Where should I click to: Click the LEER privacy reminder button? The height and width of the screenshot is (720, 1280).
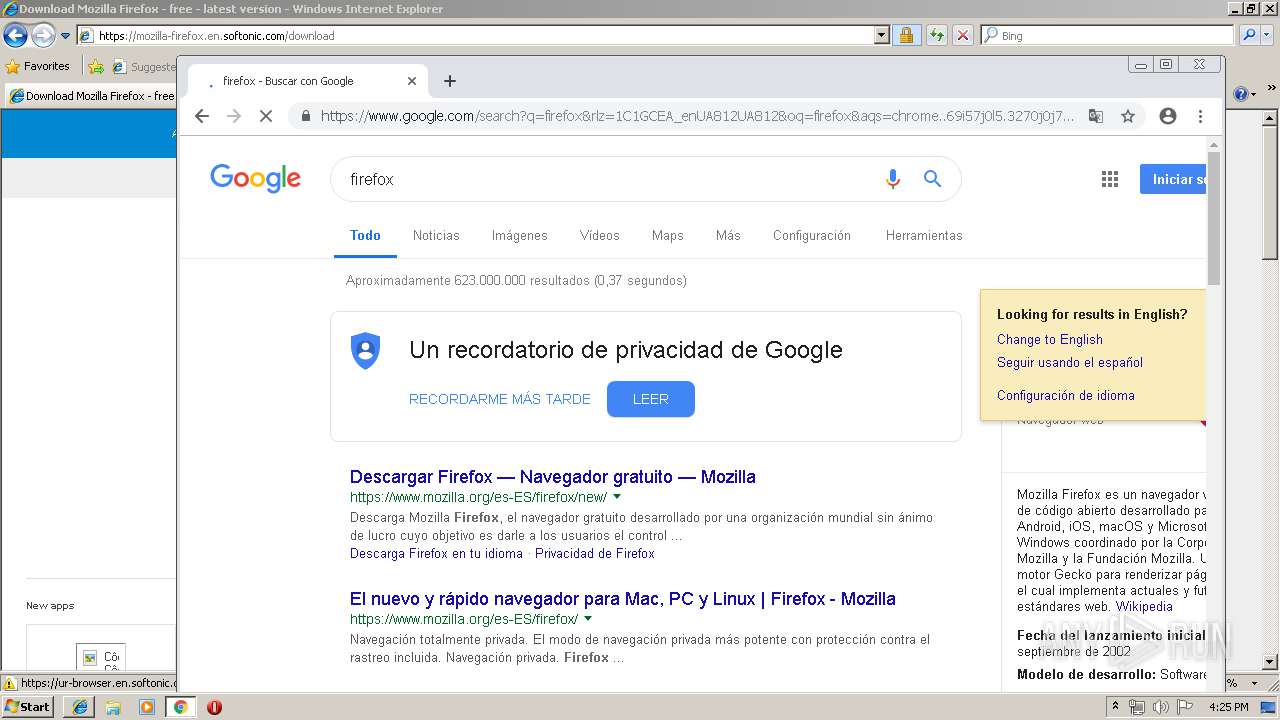click(650, 399)
